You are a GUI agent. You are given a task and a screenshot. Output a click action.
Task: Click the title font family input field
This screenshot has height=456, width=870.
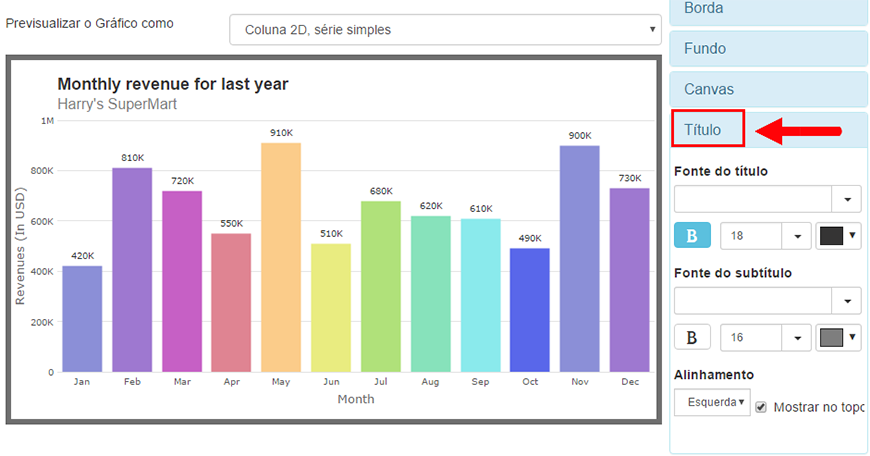(753, 199)
